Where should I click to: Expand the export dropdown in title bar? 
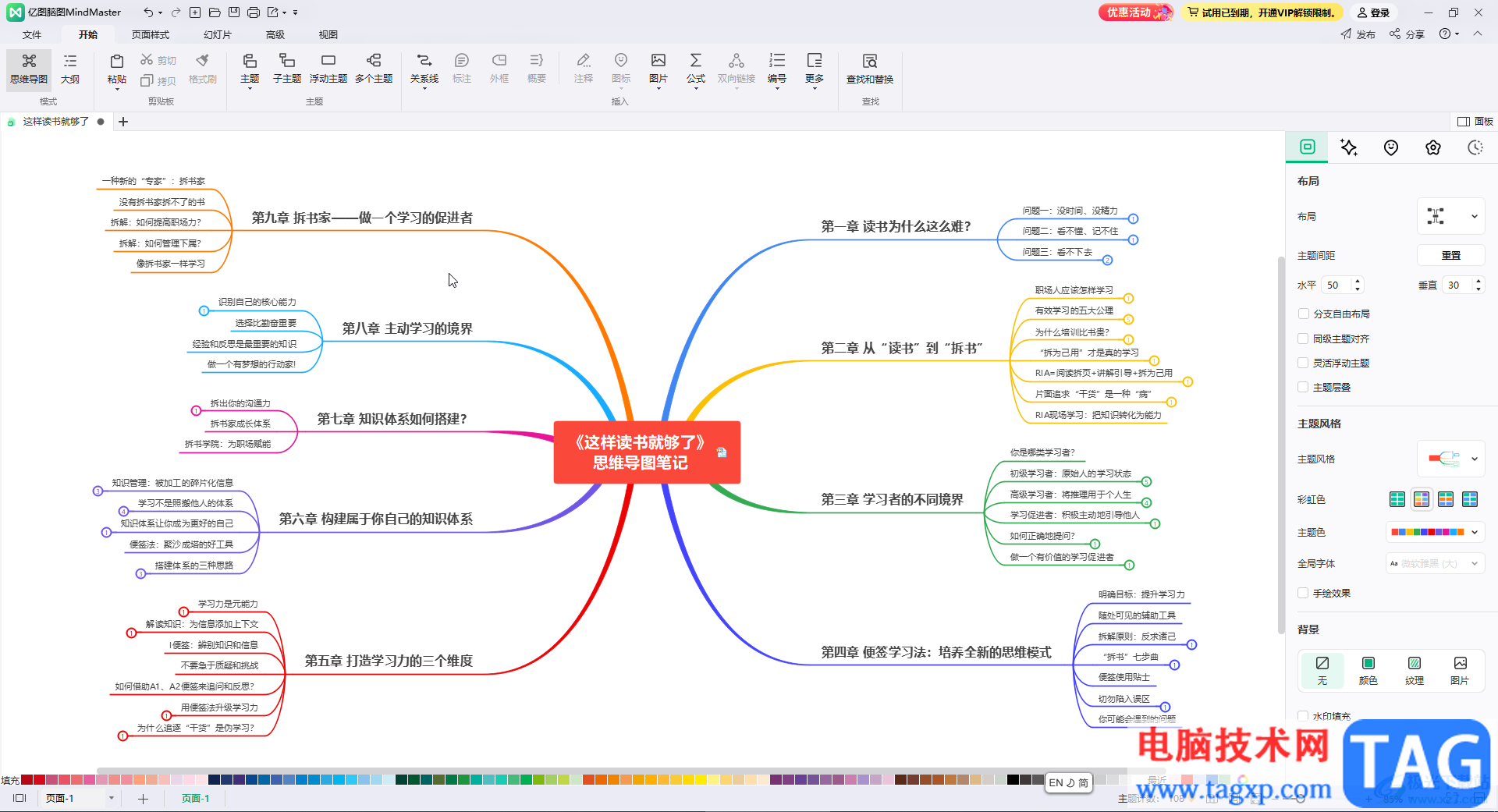284,12
